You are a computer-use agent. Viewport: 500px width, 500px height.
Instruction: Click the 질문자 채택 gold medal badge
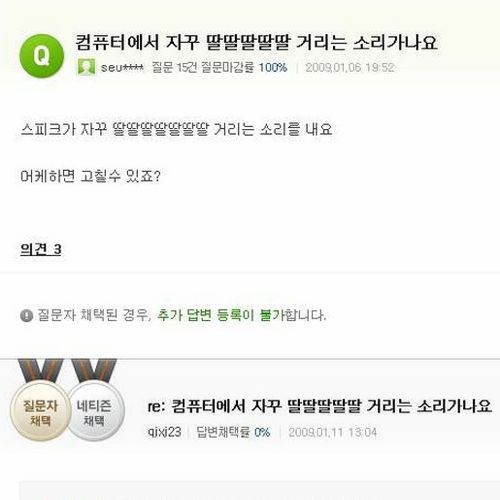pos(40,412)
